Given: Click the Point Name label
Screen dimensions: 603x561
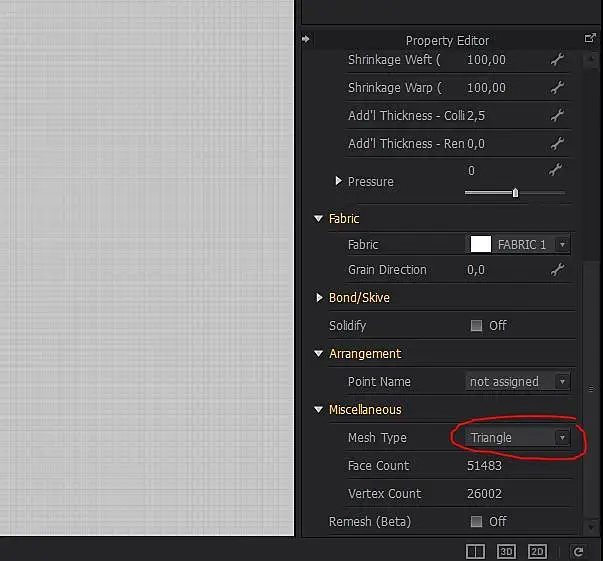Looking at the screenshot, I should [379, 382].
